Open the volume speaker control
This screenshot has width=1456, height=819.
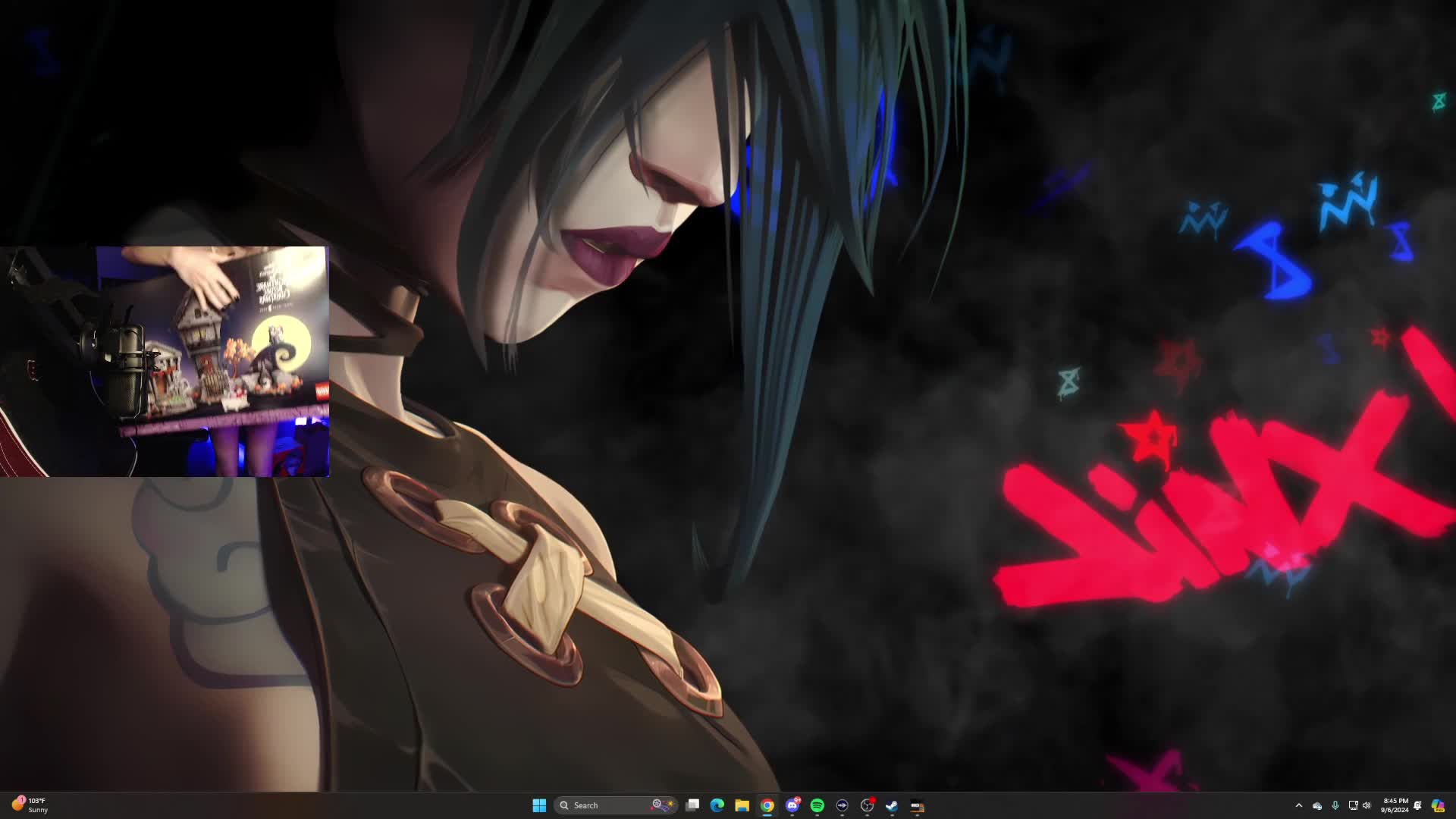(x=1367, y=805)
